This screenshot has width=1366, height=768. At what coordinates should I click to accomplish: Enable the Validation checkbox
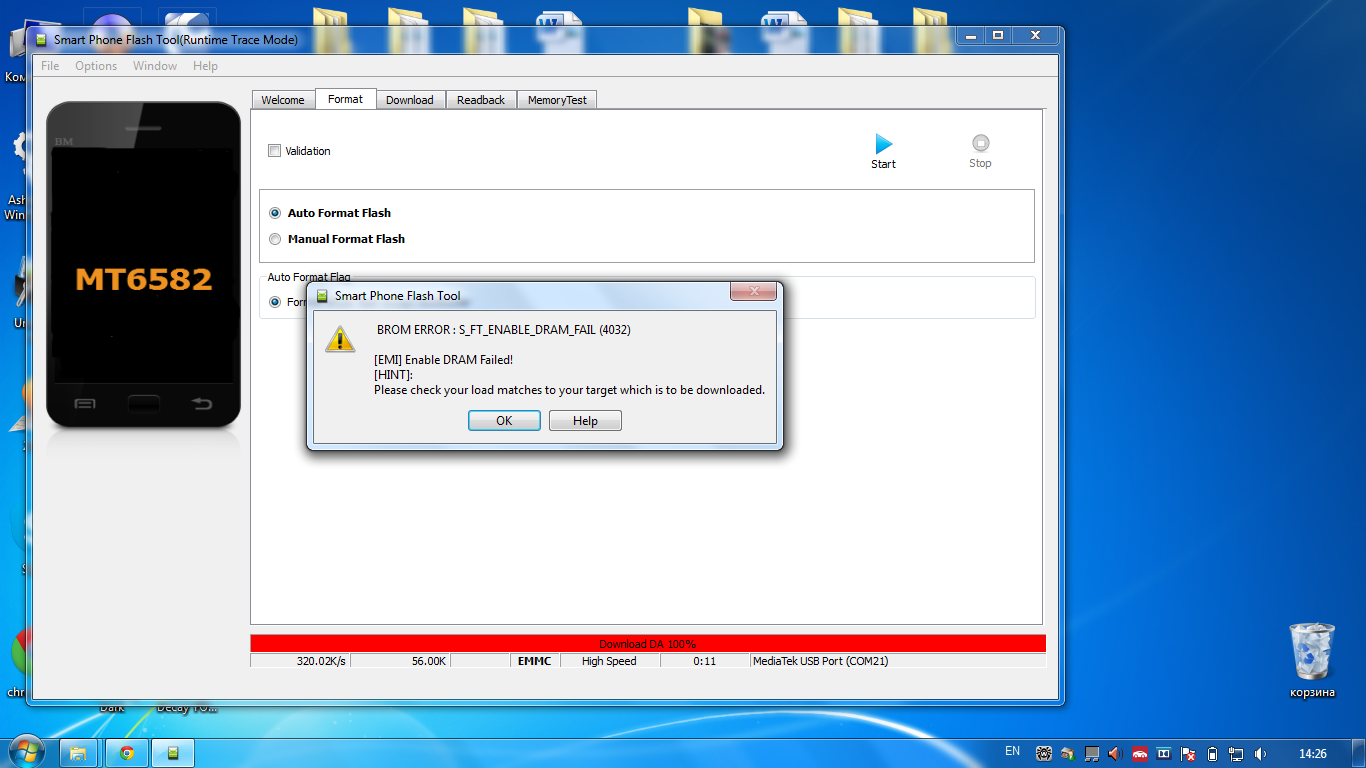click(275, 151)
